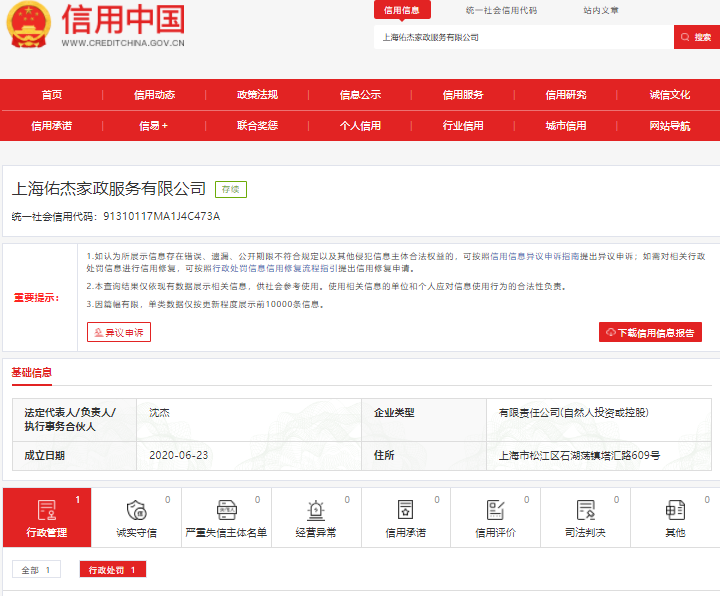Screen dimensions: 720x596
Task: Download the credit report via 下载信用信息报告
Action: tap(650, 332)
